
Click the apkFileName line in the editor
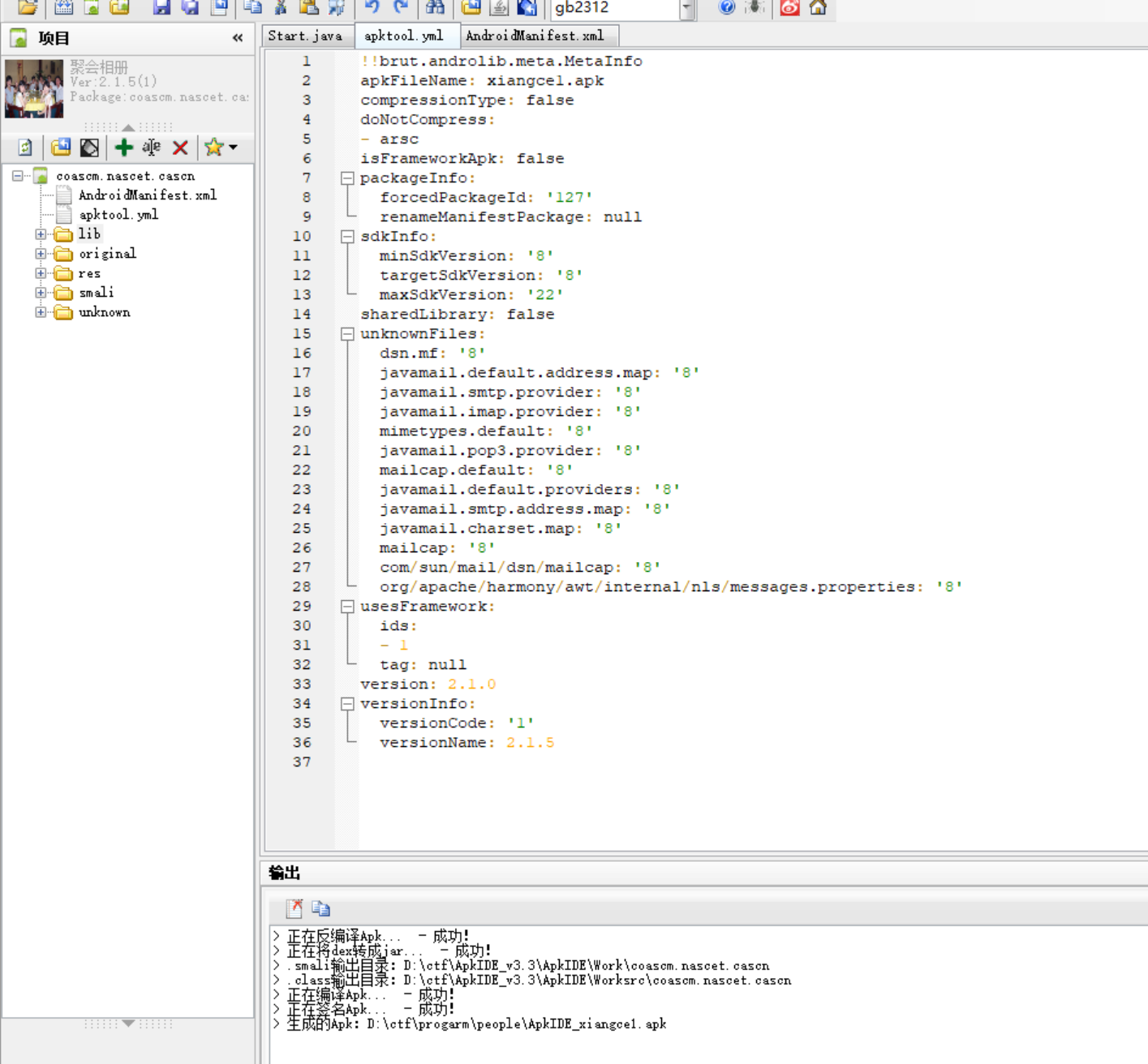482,81
